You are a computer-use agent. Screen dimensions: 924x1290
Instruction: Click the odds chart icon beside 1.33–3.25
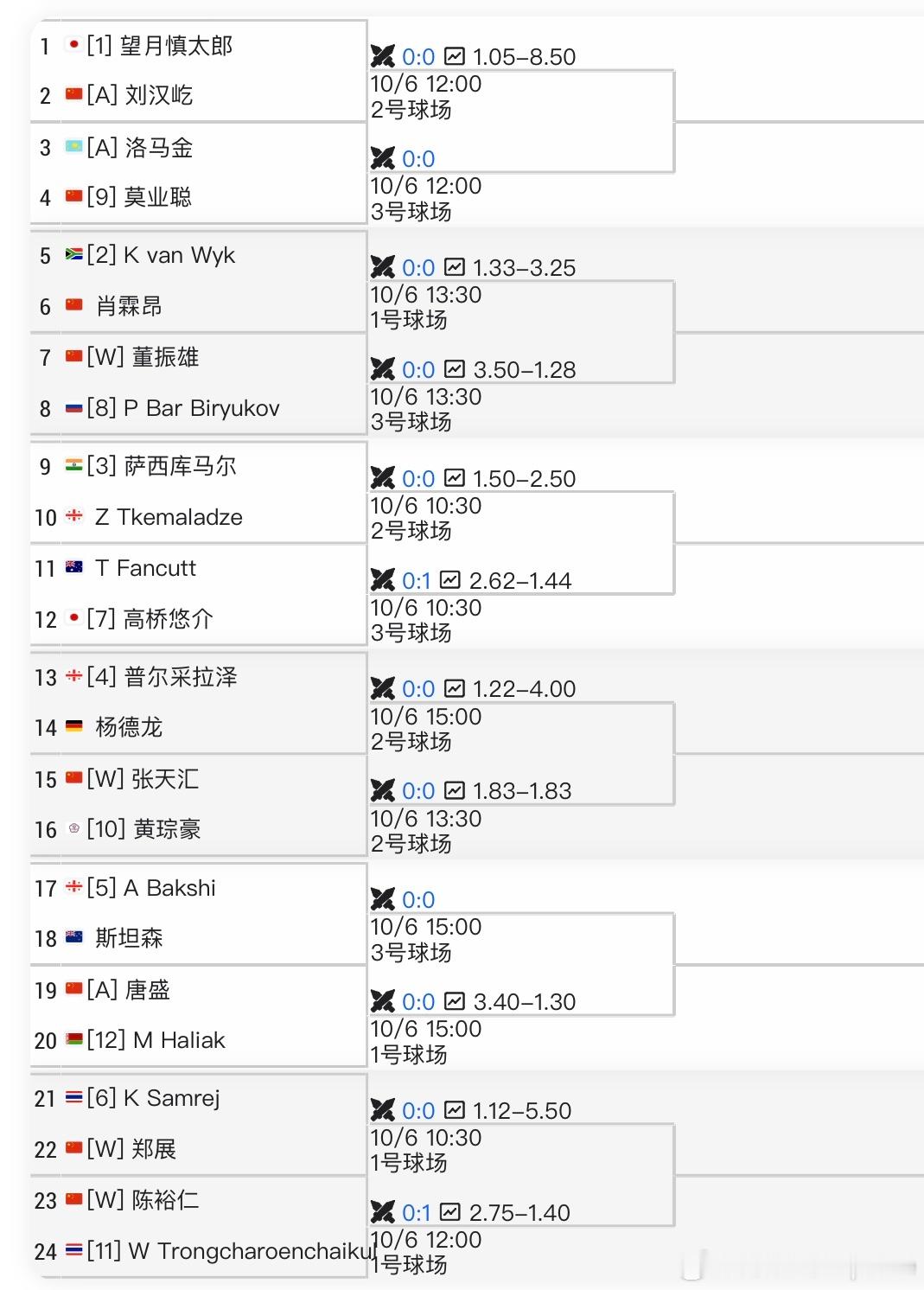(x=455, y=267)
